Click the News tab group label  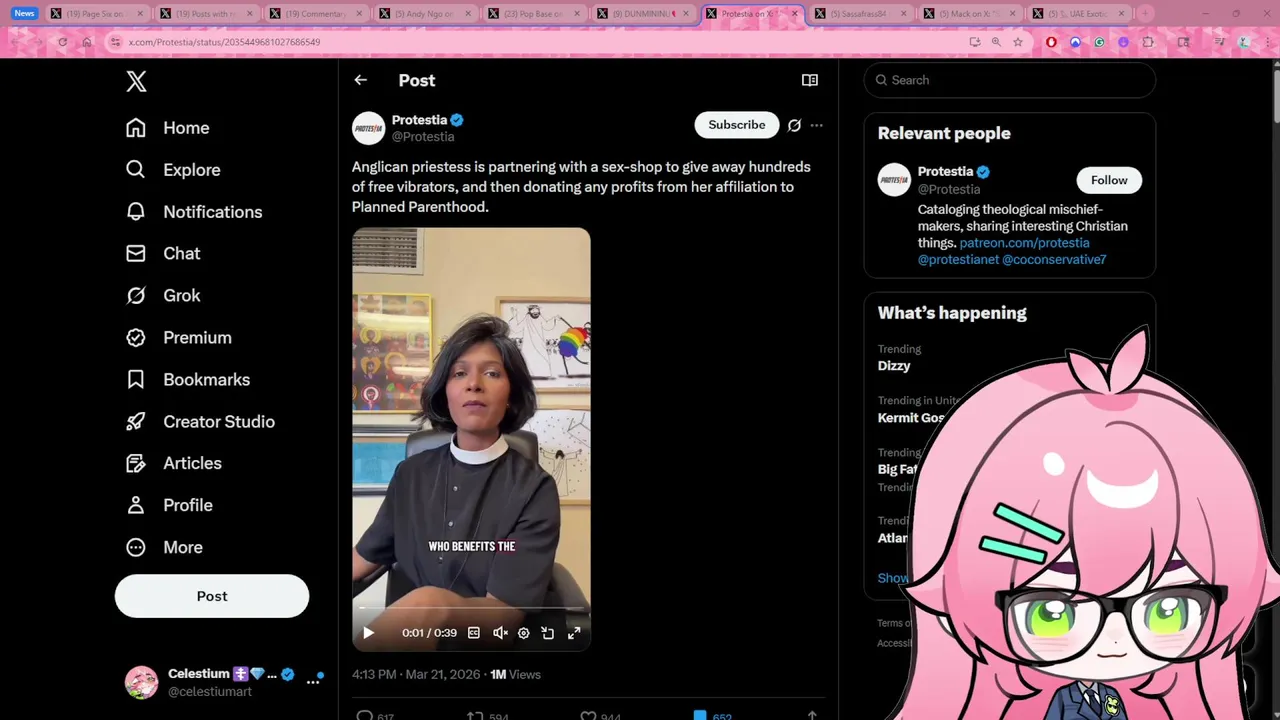point(24,14)
